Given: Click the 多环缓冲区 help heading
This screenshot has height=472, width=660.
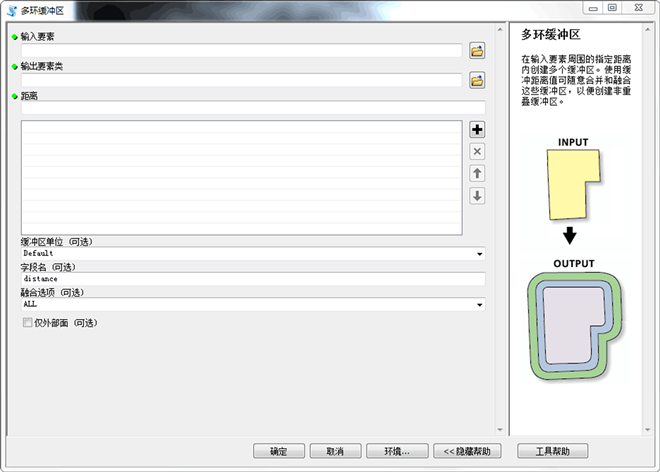Looking at the screenshot, I should 551,35.
